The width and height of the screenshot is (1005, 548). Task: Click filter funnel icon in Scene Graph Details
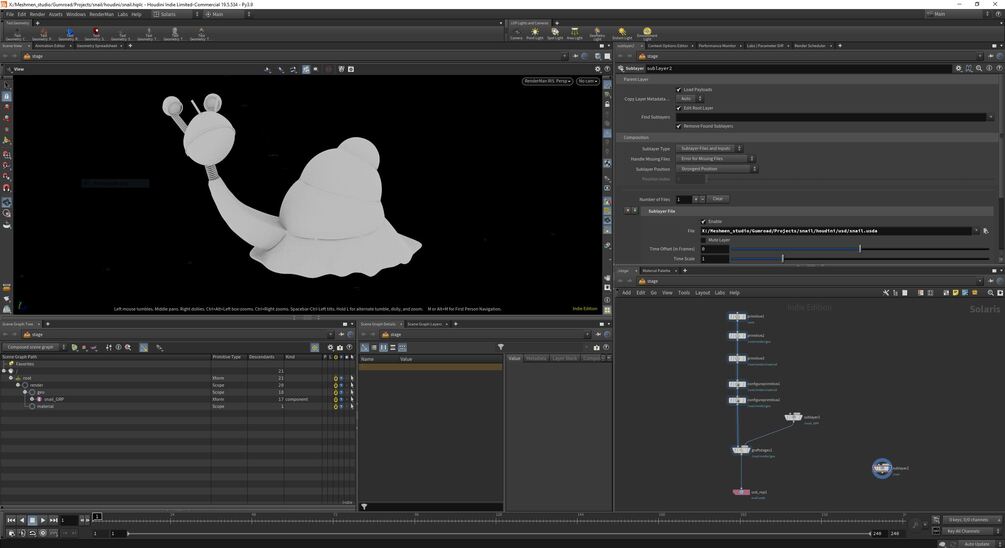[501, 347]
